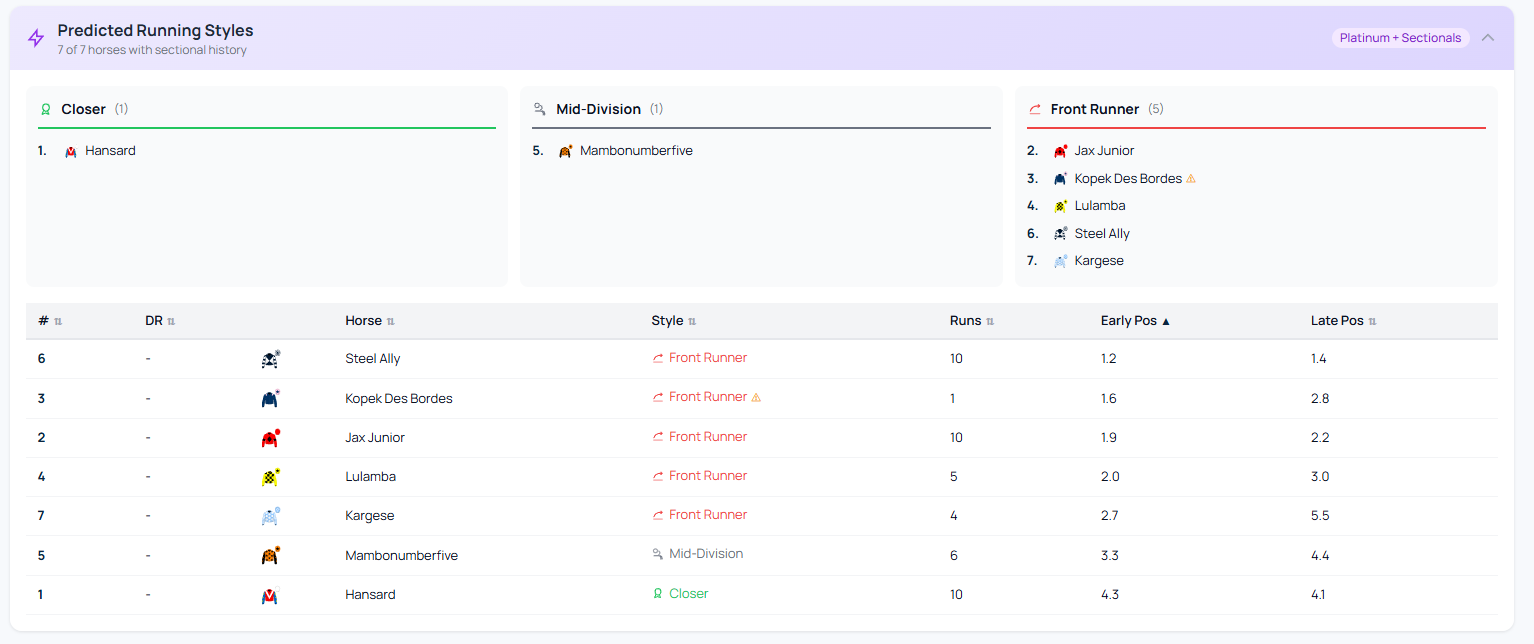The image size is (1534, 644).
Task: Click the yellow checkered Lulamba silks in table
Action: pyautogui.click(x=270, y=477)
